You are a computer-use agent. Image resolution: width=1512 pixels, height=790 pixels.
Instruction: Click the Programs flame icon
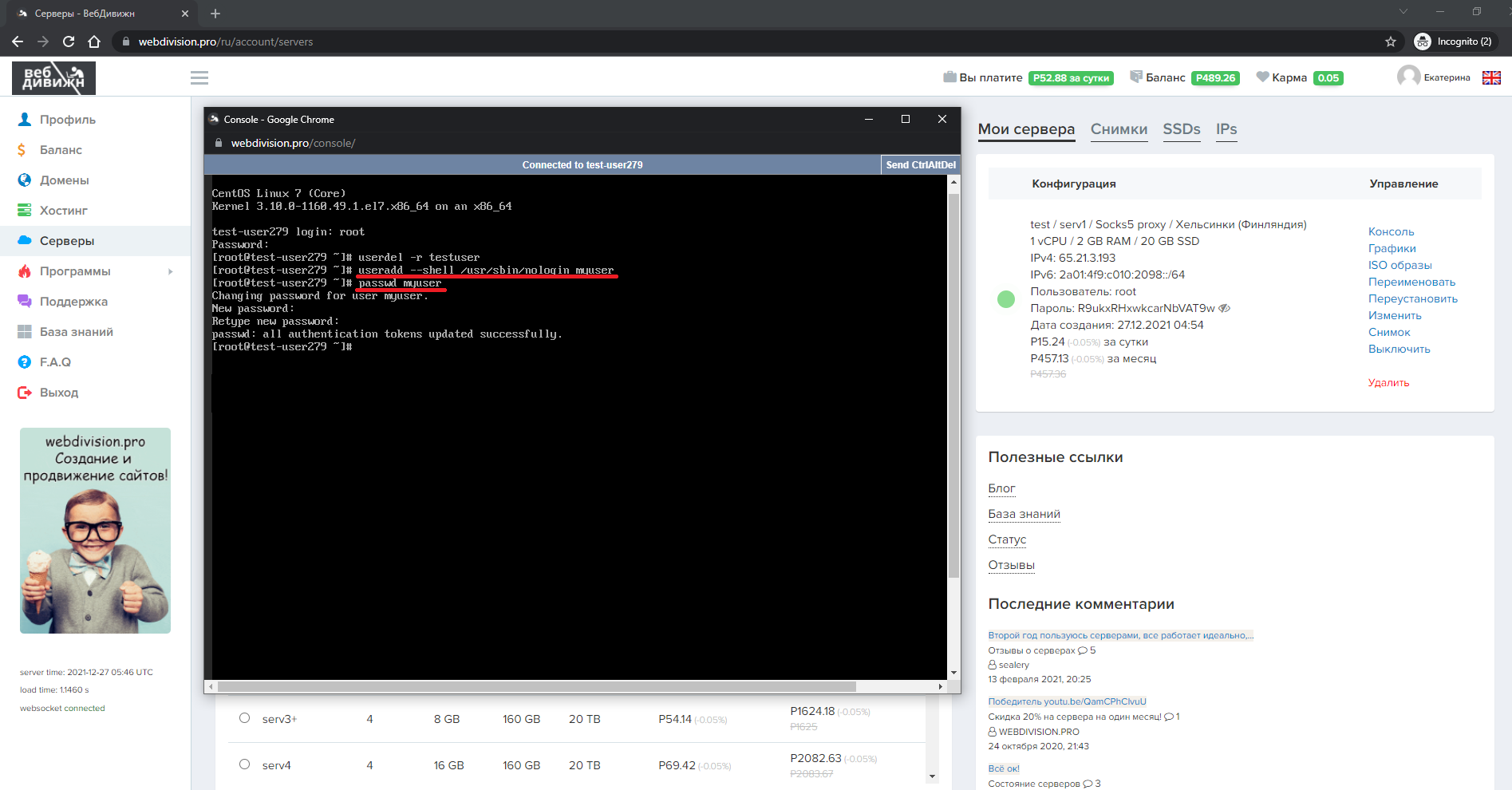[x=25, y=271]
